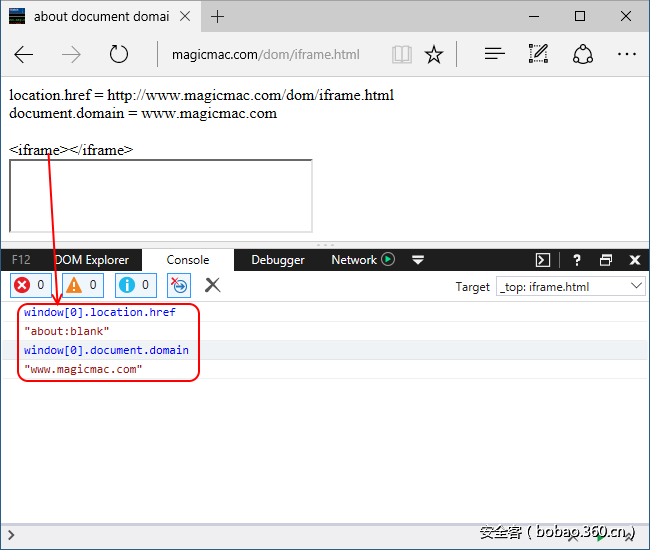Switch to the DOM Explorer tab
Image resolution: width=650 pixels, height=550 pixels.
91,260
